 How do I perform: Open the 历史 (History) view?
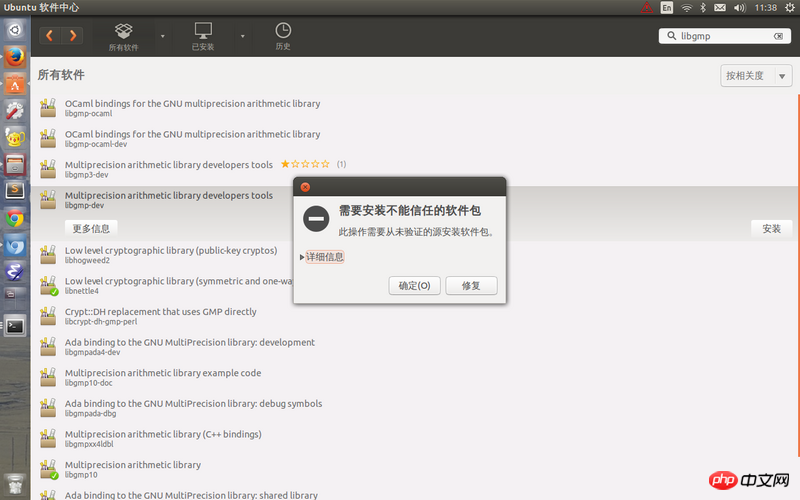point(283,36)
